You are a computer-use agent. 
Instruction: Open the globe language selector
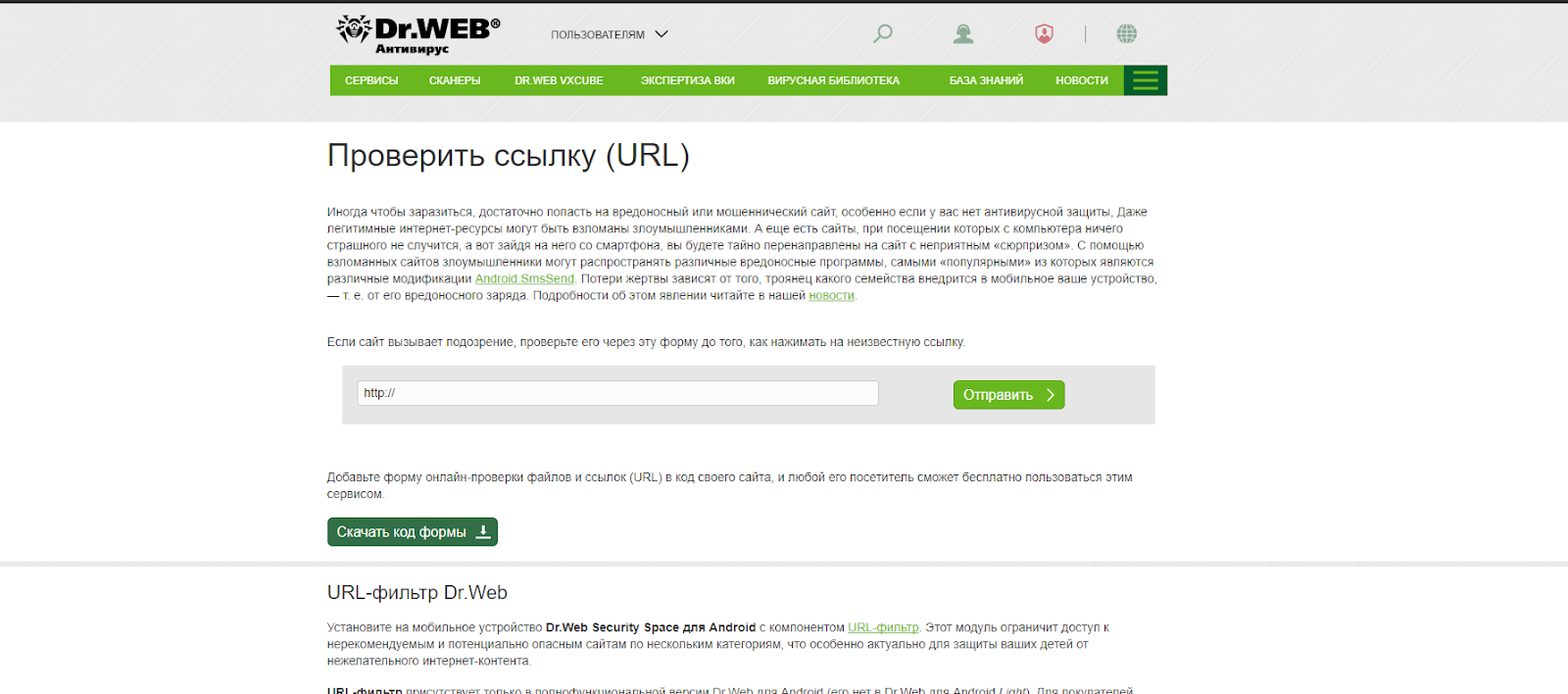(1126, 34)
